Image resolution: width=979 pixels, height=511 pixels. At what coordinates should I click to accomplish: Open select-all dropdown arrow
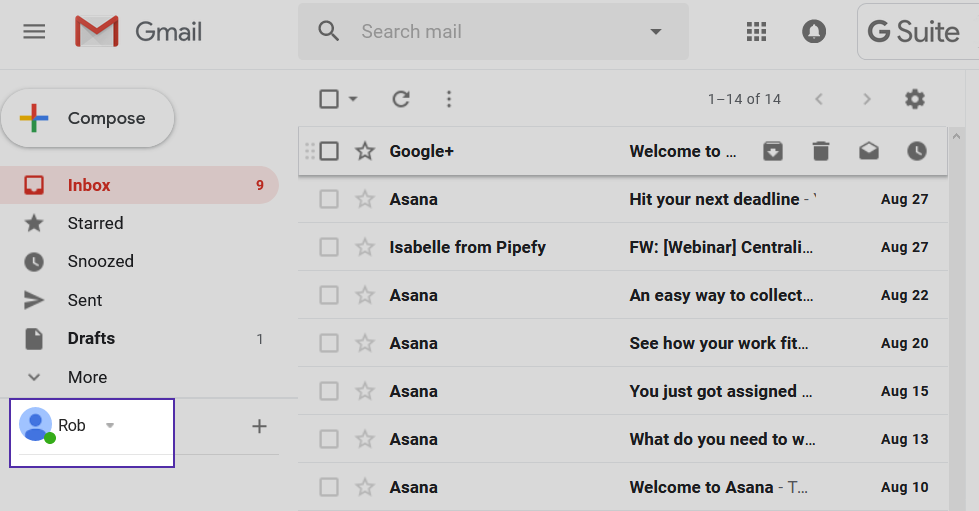(x=353, y=99)
